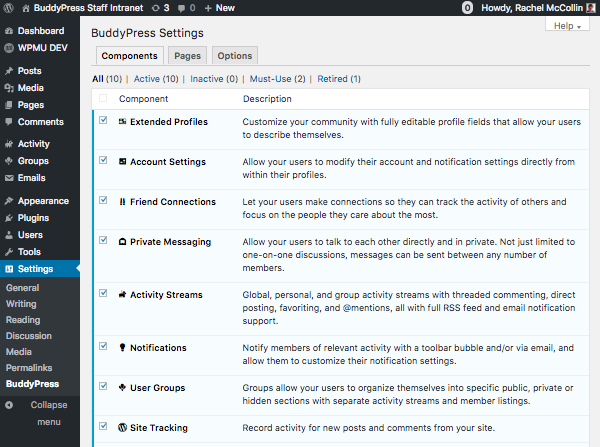Click the Groups sidebar icon
This screenshot has width=600, height=447.
(x=9, y=161)
